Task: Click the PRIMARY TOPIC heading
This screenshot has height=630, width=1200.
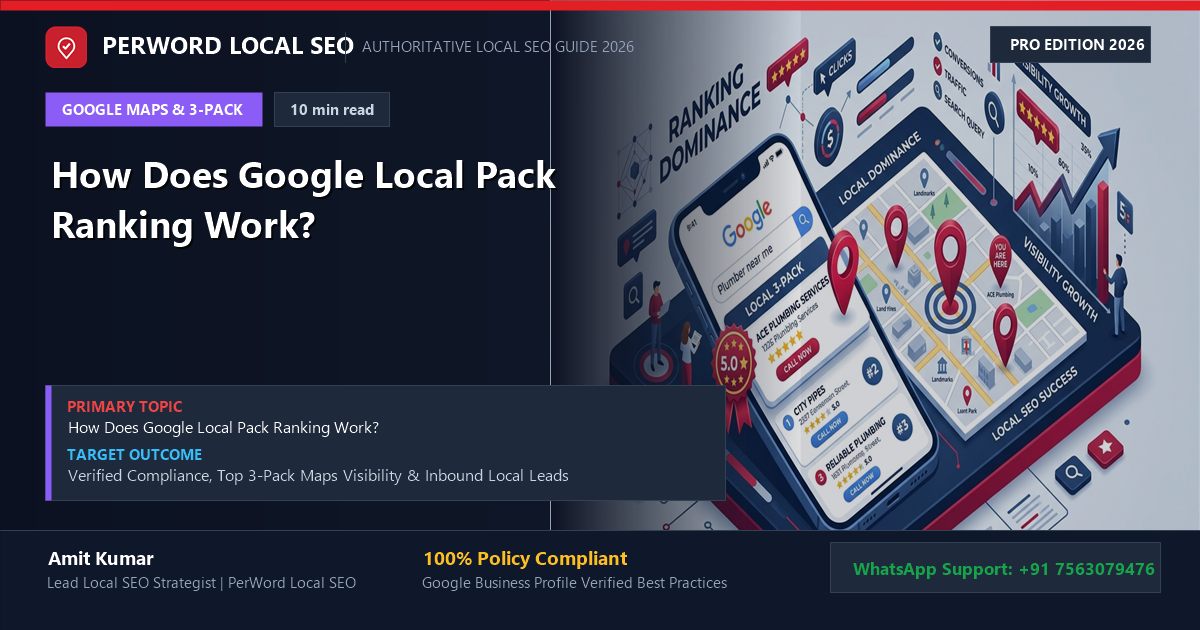Action: (125, 407)
